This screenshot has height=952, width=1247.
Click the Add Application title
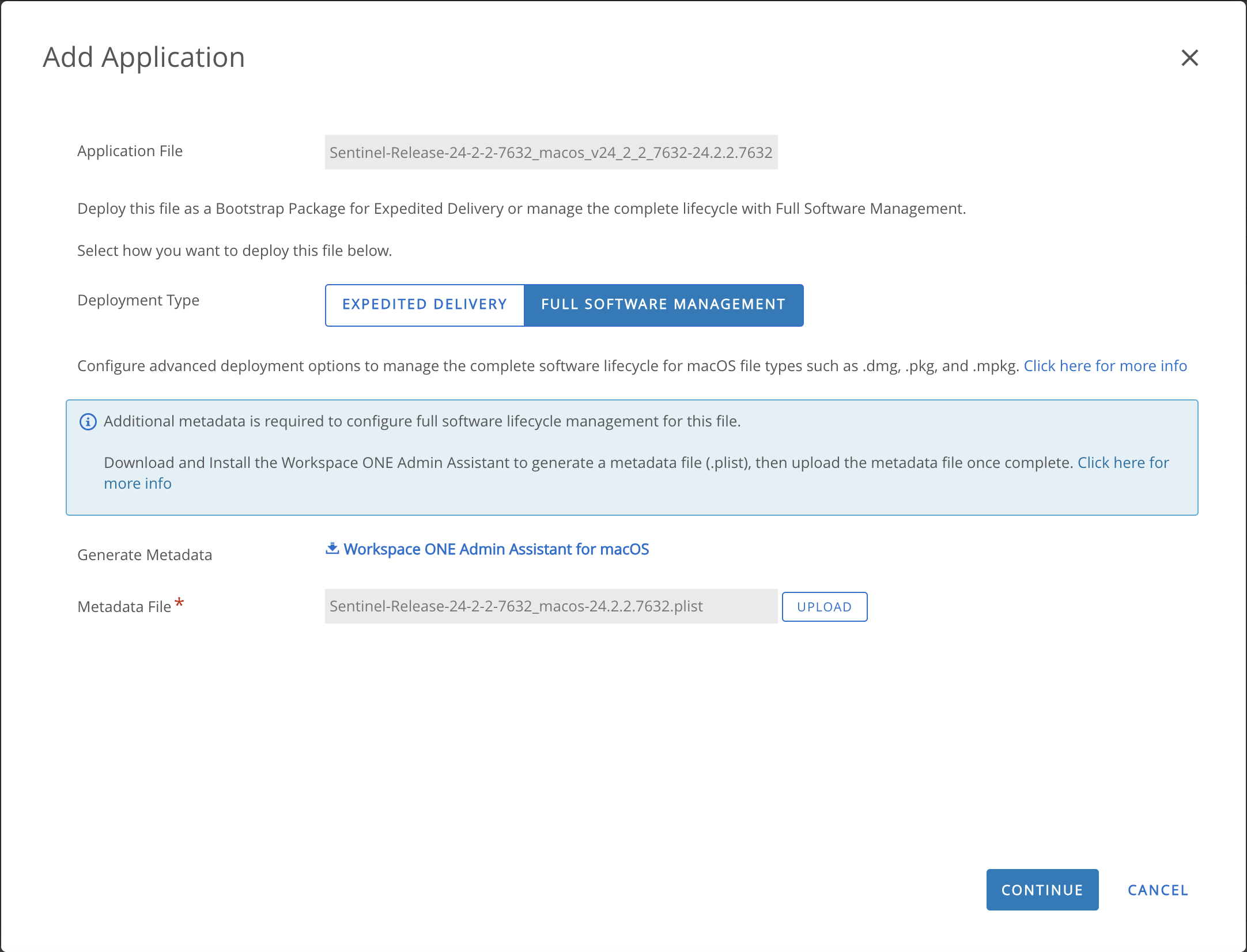click(144, 58)
